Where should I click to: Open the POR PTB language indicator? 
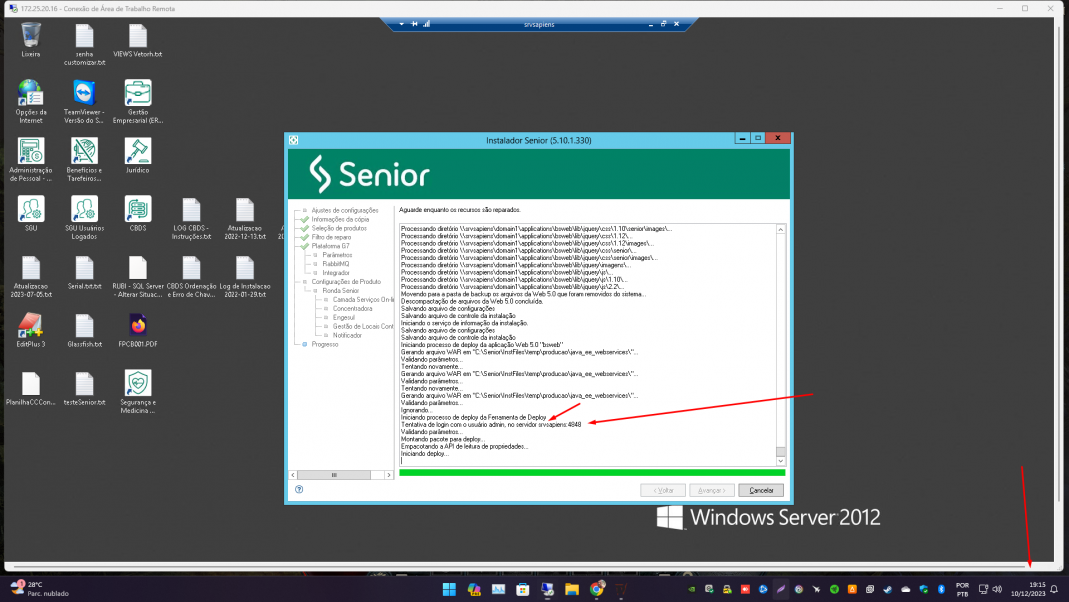pos(962,589)
